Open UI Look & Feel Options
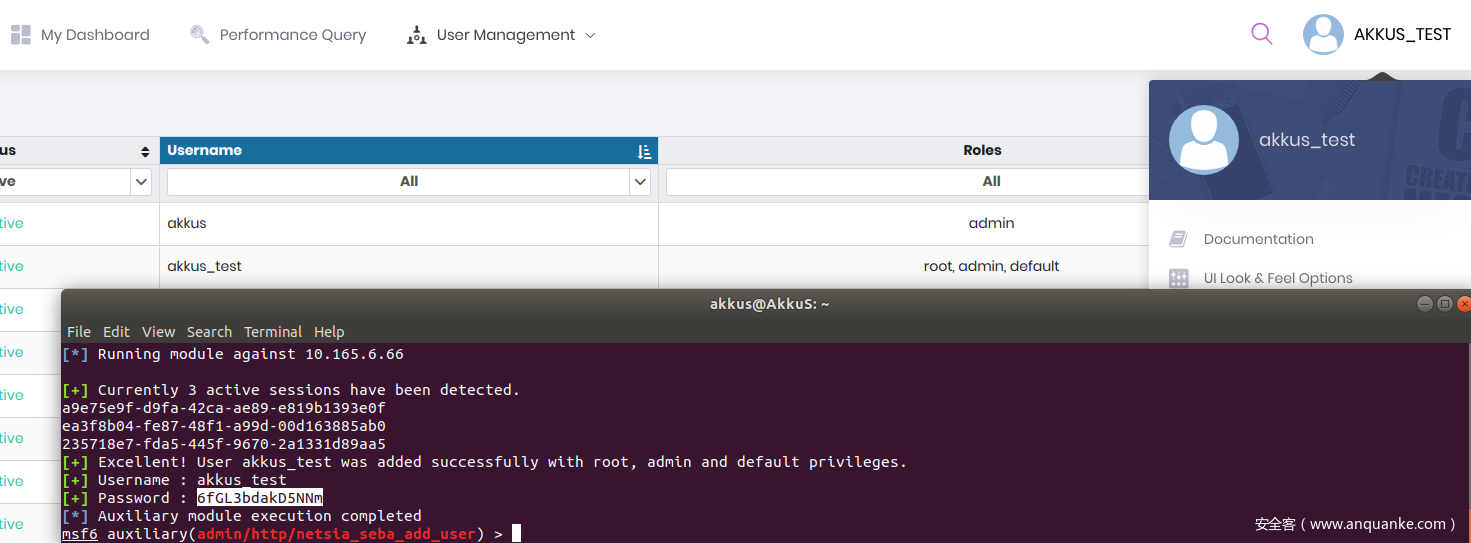This screenshot has height=543, width=1471. coord(1278,278)
